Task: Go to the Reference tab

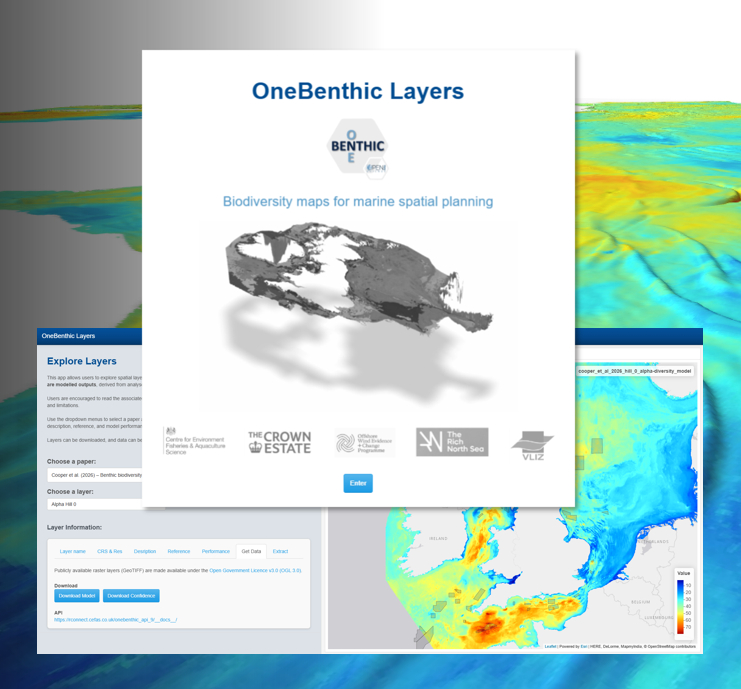Action: click(x=179, y=551)
